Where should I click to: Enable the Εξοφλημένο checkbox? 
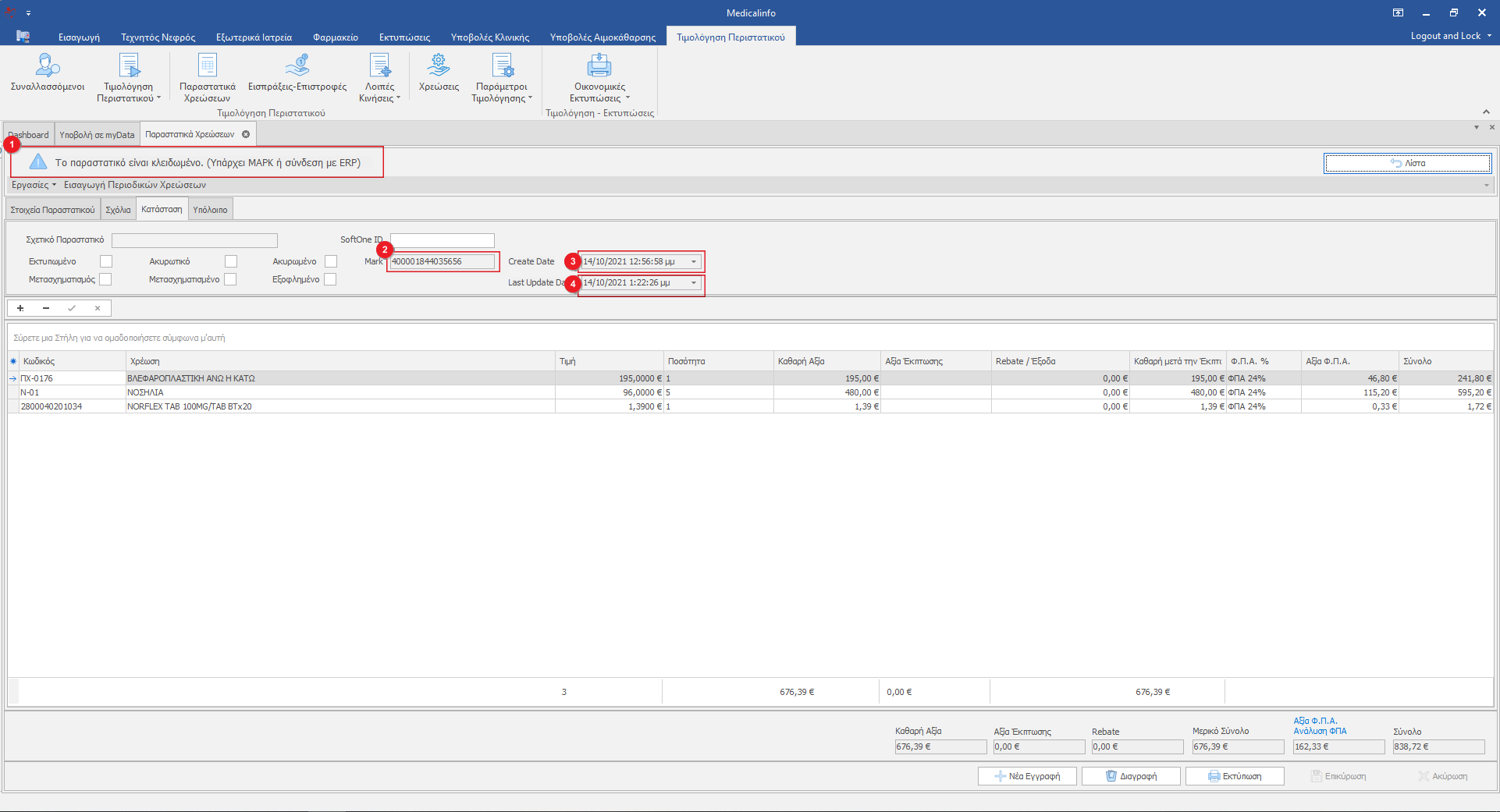[330, 279]
